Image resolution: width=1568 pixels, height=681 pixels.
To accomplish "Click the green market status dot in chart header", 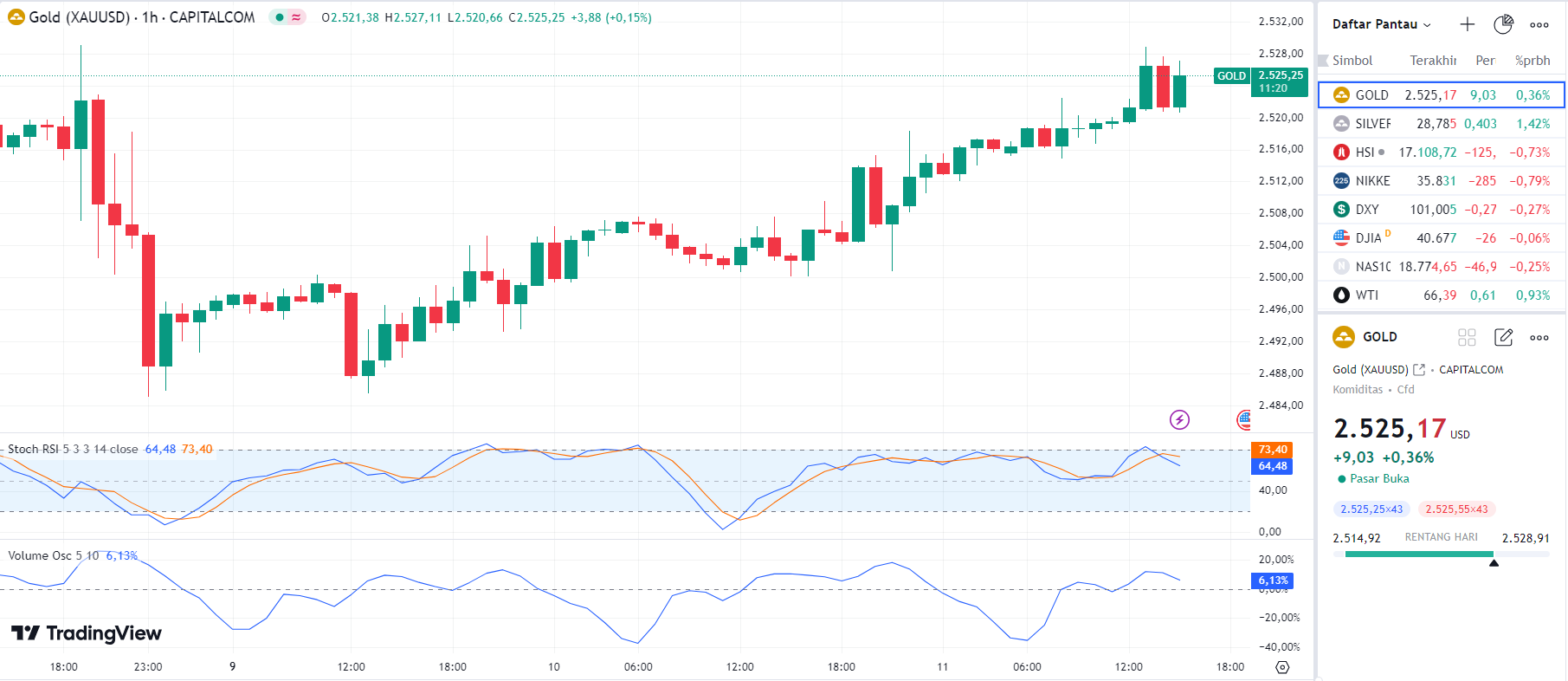I will click(280, 17).
